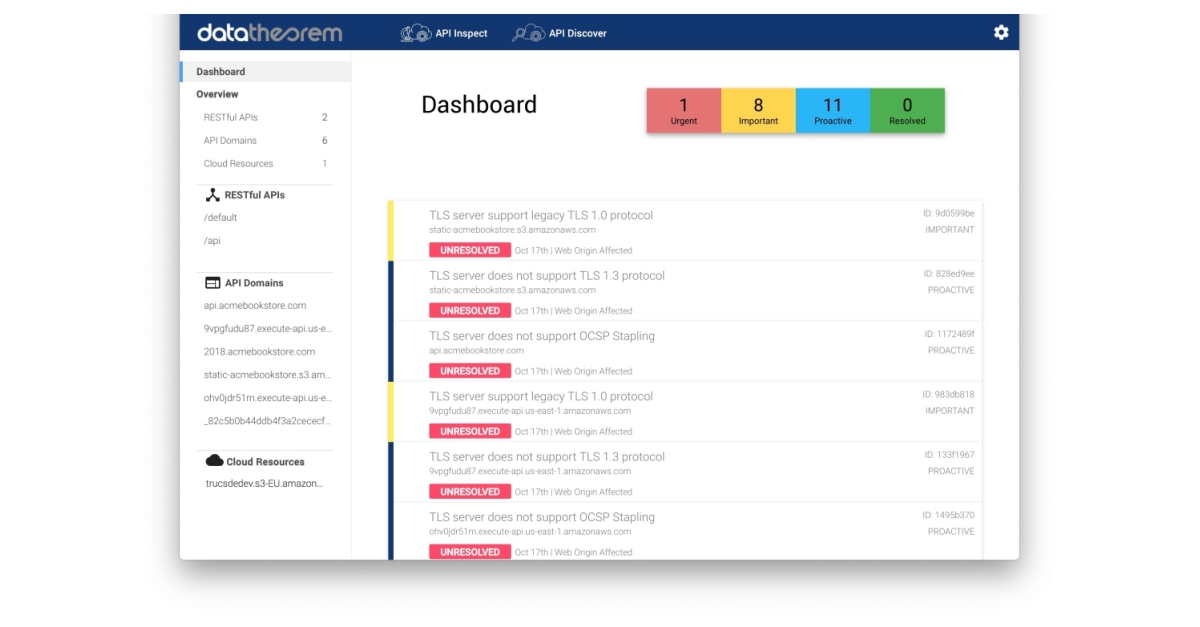This screenshot has width=1200, height=627.
Task: Open the /api RESTful API entry
Action: 212,241
